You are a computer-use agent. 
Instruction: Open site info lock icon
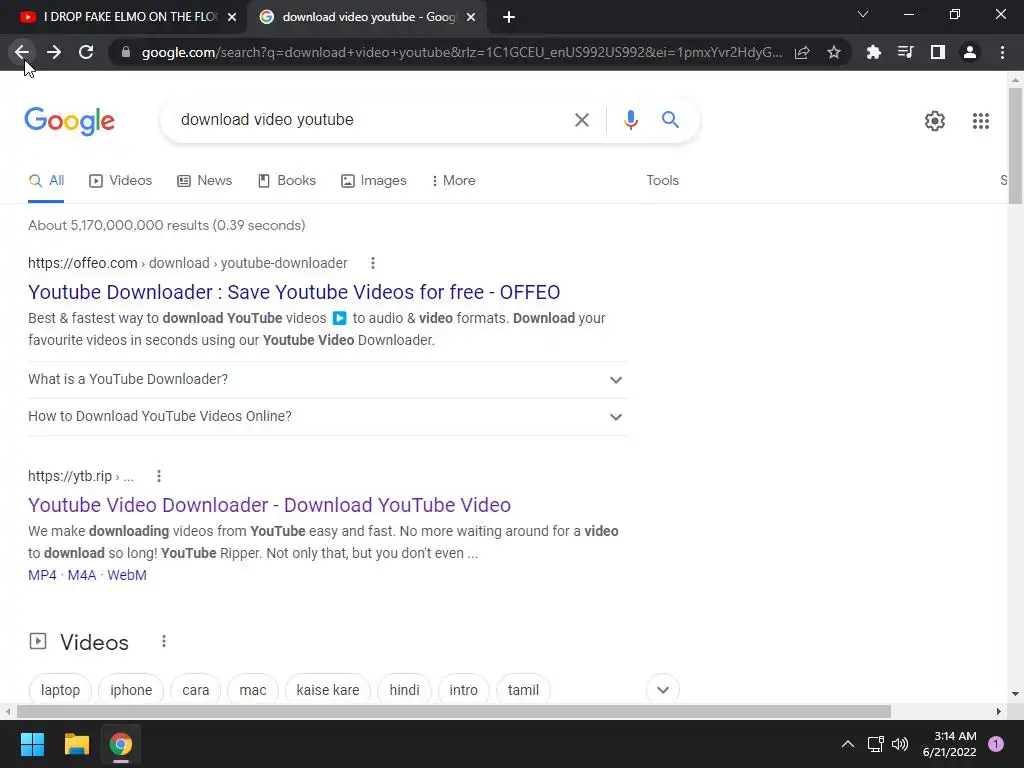coord(126,52)
